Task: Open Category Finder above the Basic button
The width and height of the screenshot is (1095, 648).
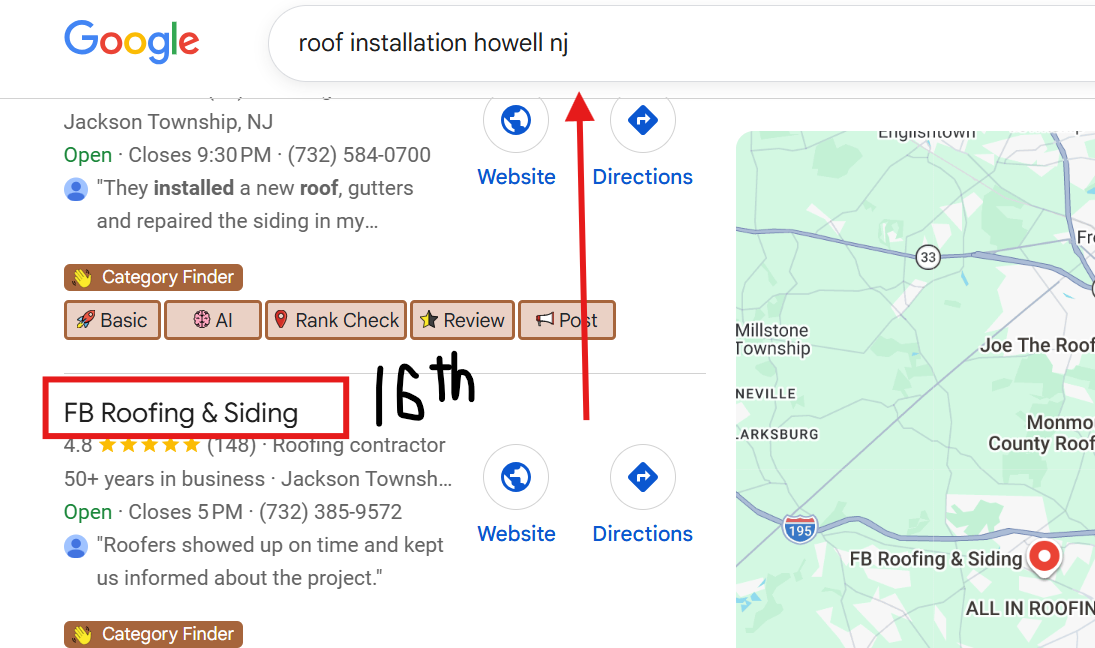Action: (154, 277)
